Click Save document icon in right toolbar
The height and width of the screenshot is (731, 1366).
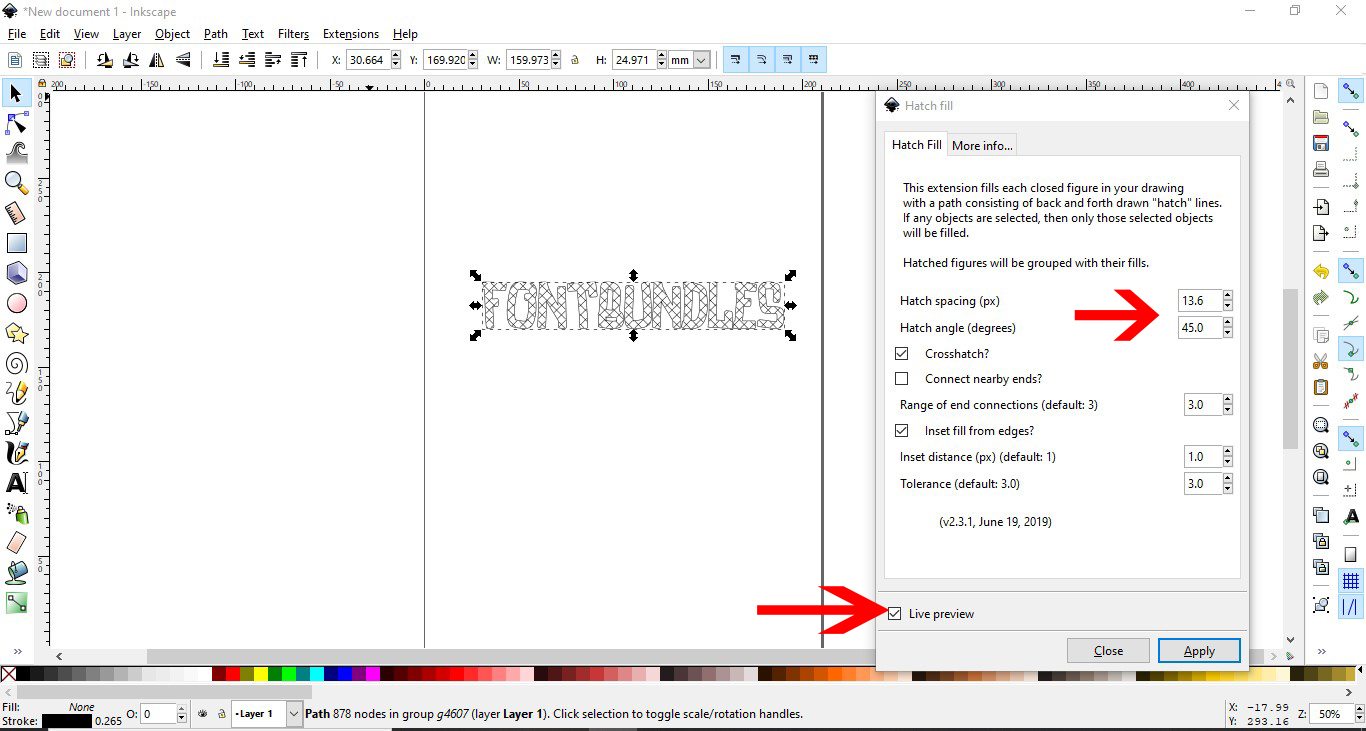point(1321,143)
